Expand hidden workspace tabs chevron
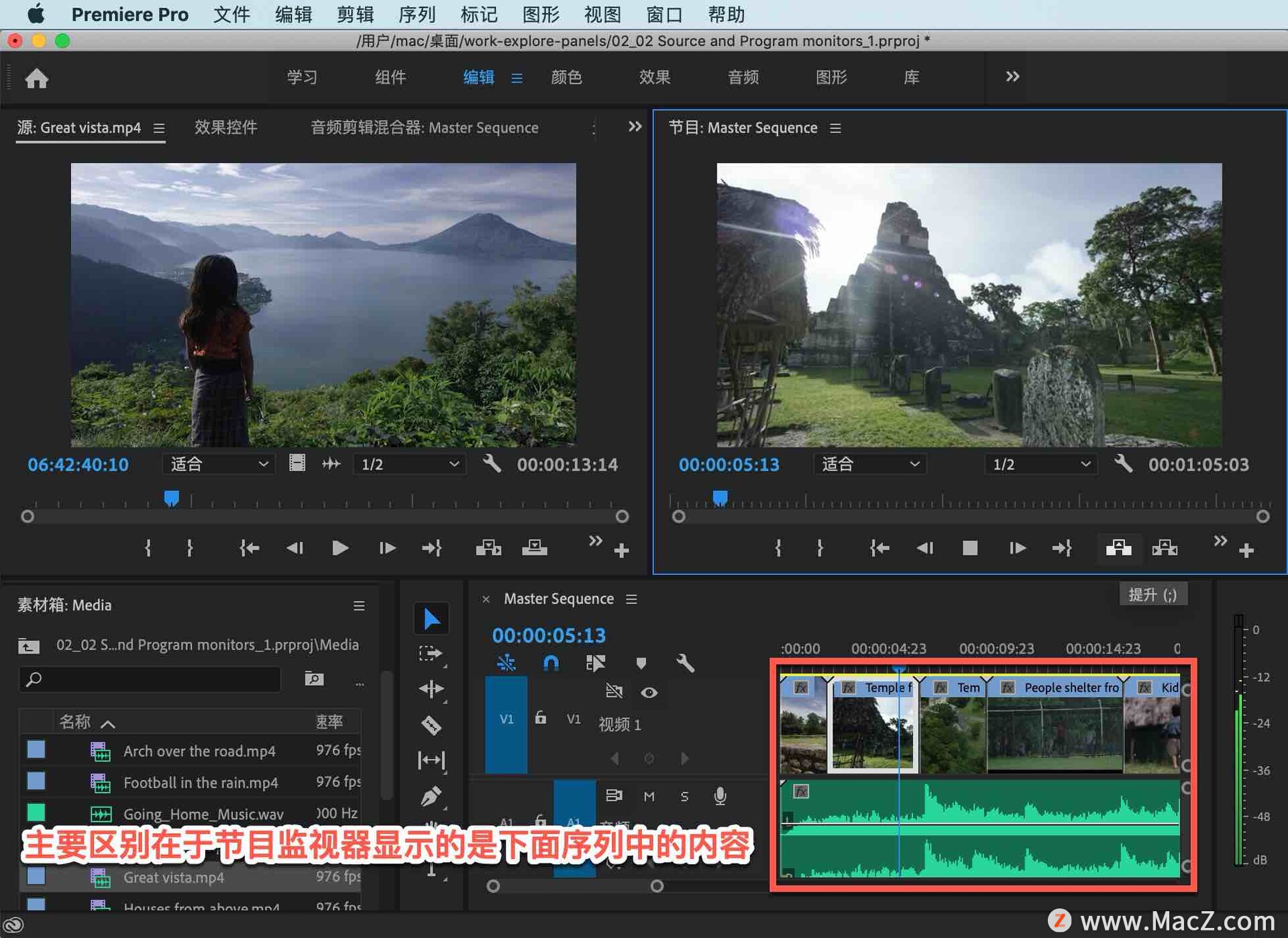Screen dimensions: 1288x938 (x=1012, y=76)
